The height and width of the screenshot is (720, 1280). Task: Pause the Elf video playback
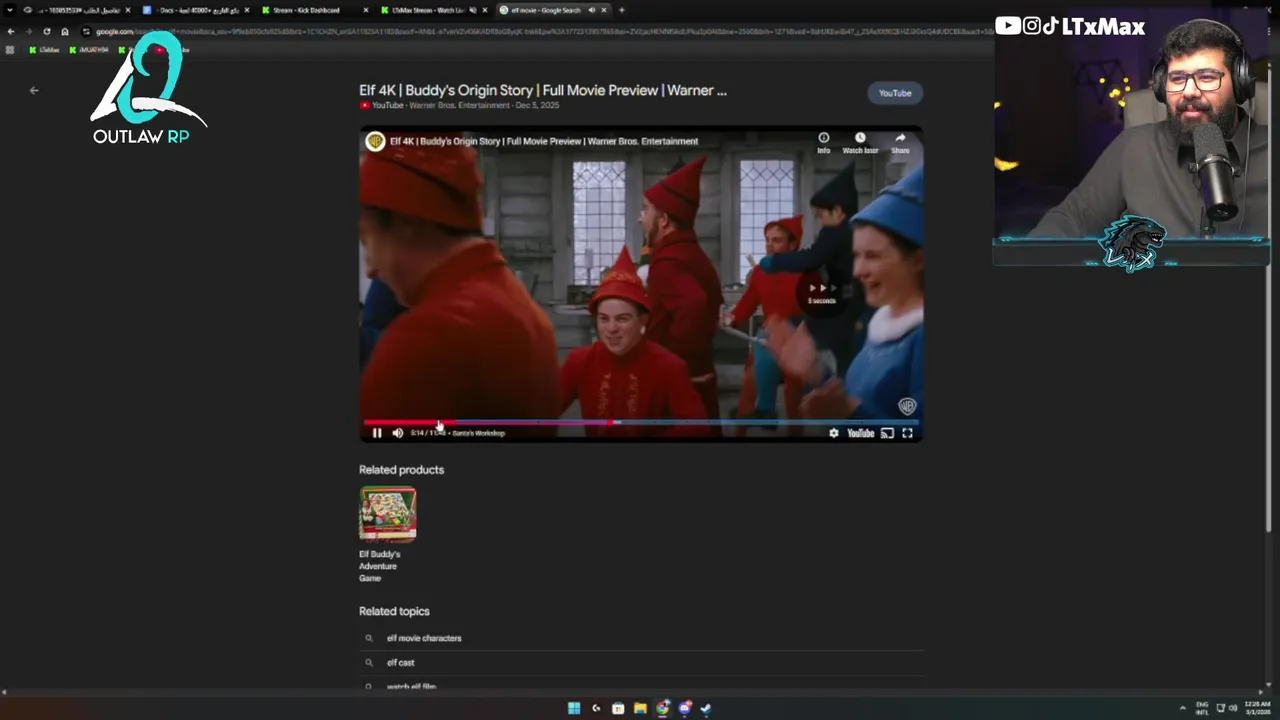click(x=377, y=433)
